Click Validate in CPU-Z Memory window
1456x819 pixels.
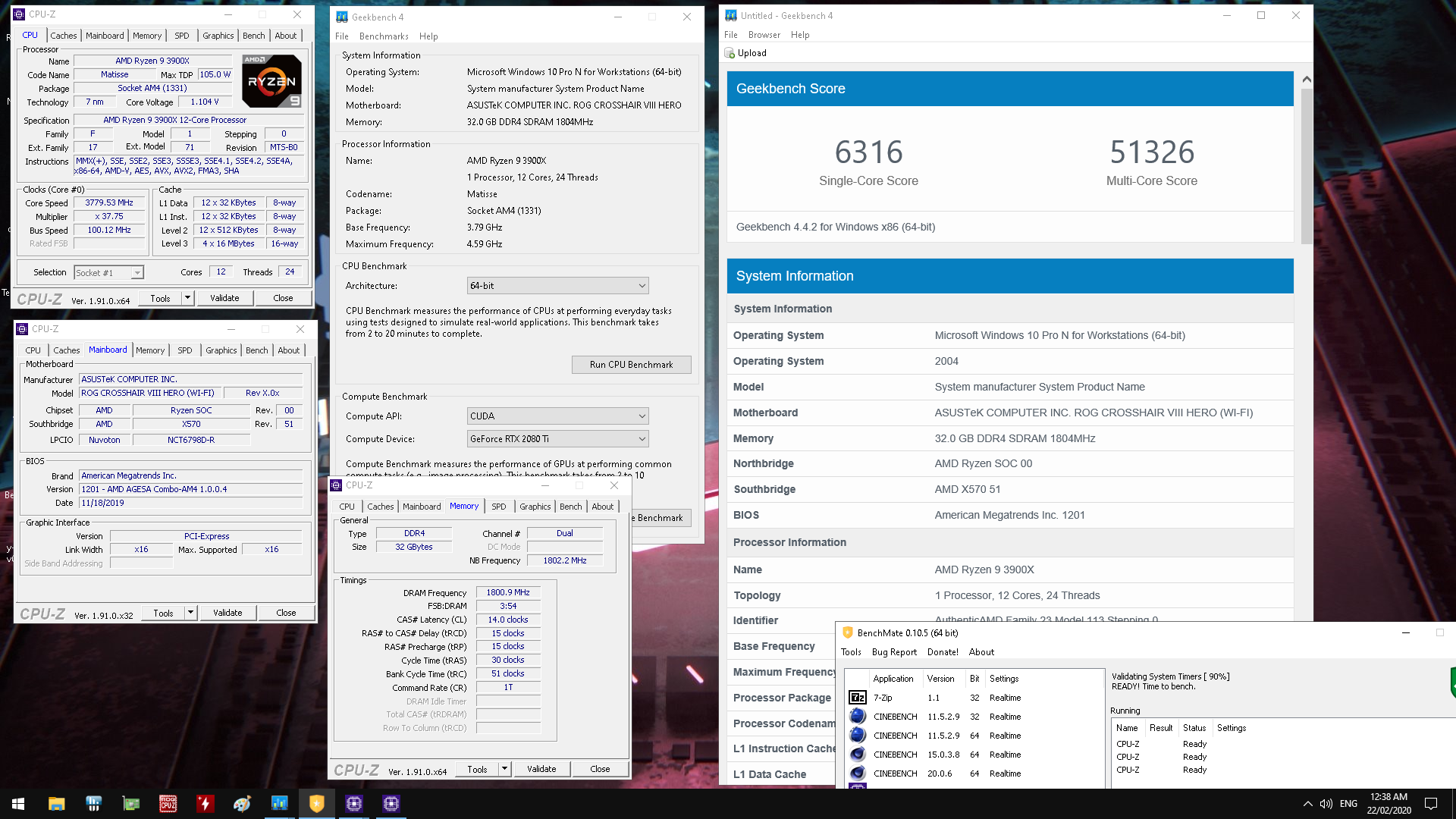tap(541, 769)
